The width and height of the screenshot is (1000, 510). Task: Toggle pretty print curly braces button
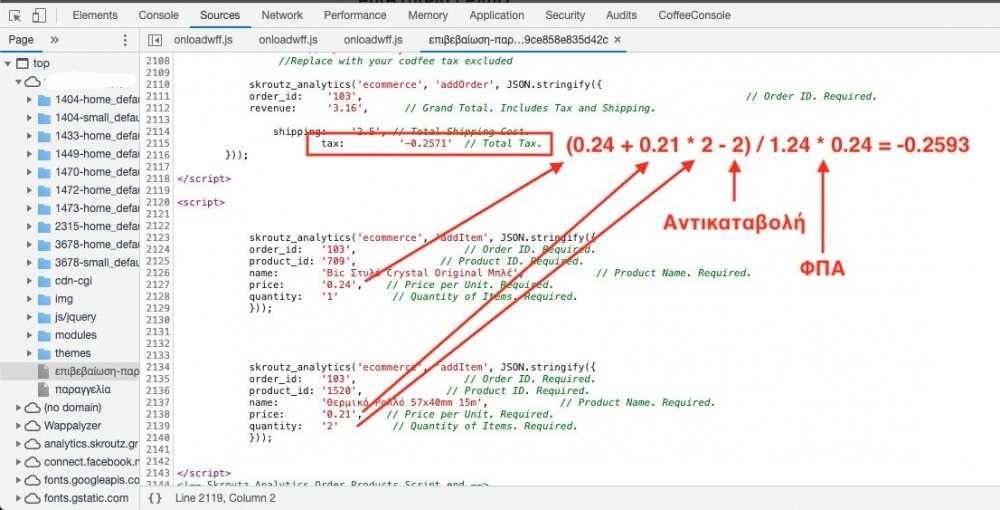coord(155,498)
